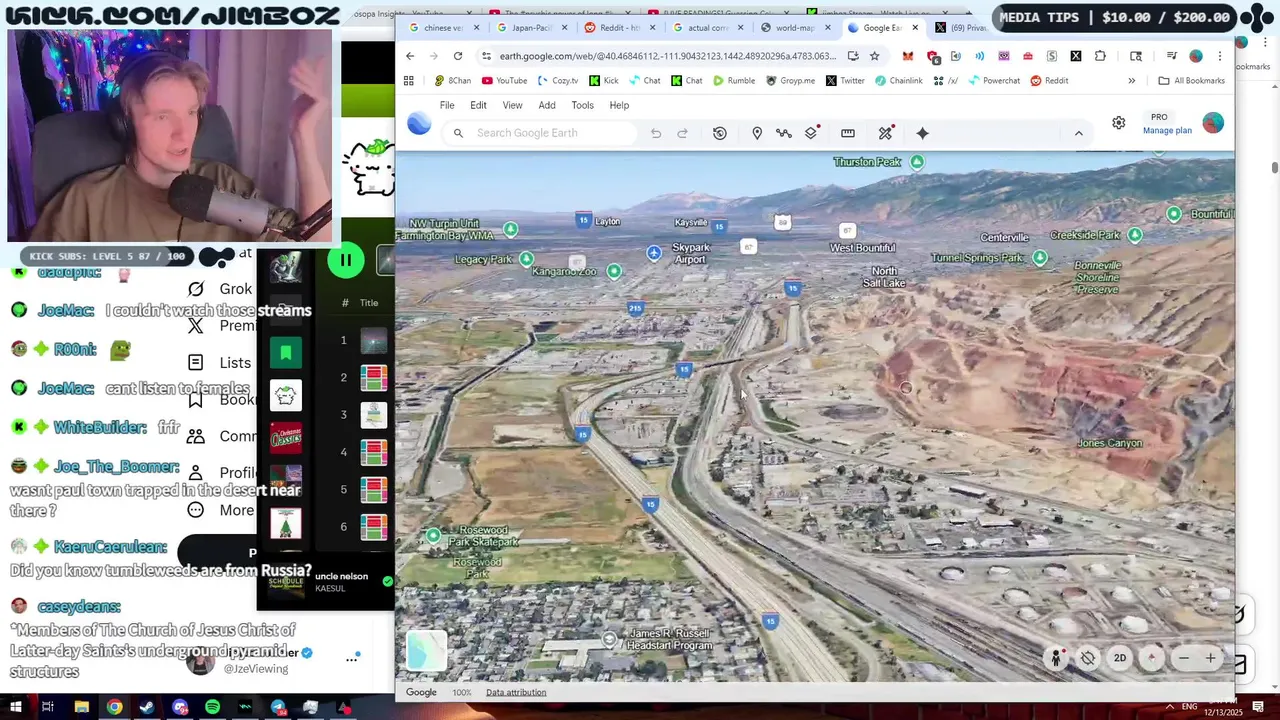Click the Windows Start button
The image size is (1280, 720).
(14, 707)
